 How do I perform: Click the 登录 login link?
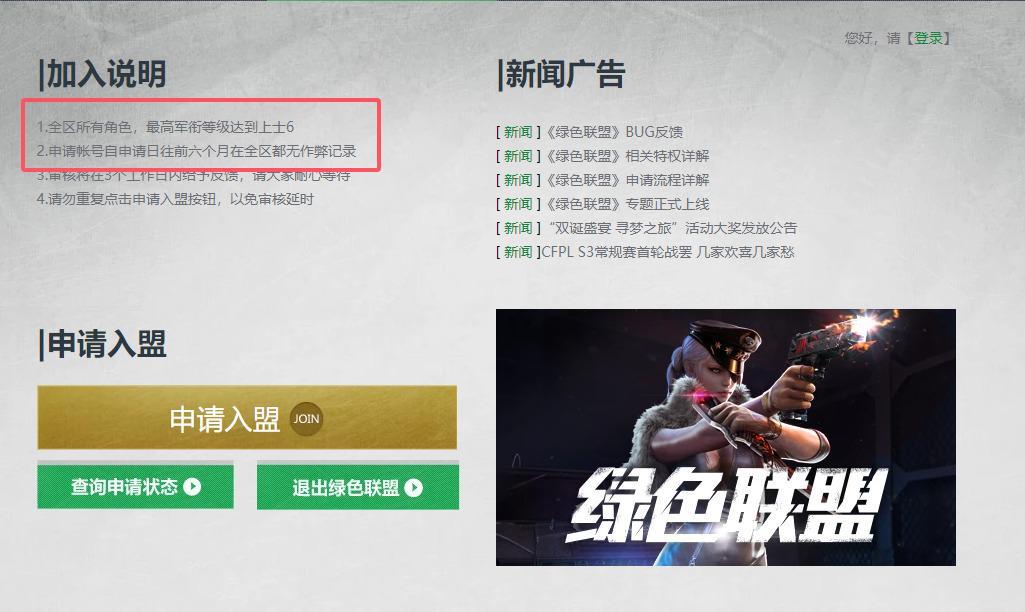(928, 38)
